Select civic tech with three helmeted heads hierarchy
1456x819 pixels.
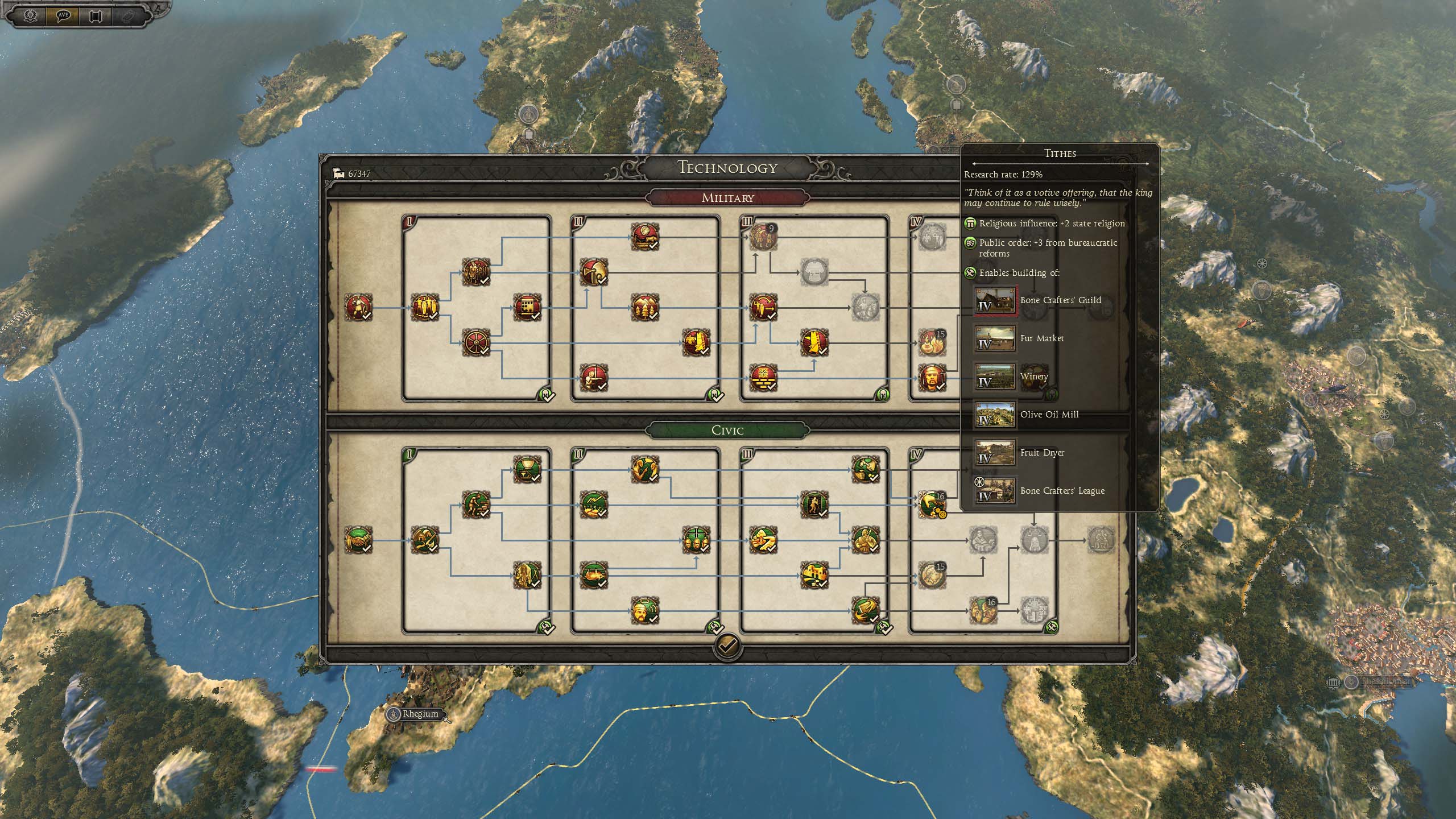pos(696,540)
